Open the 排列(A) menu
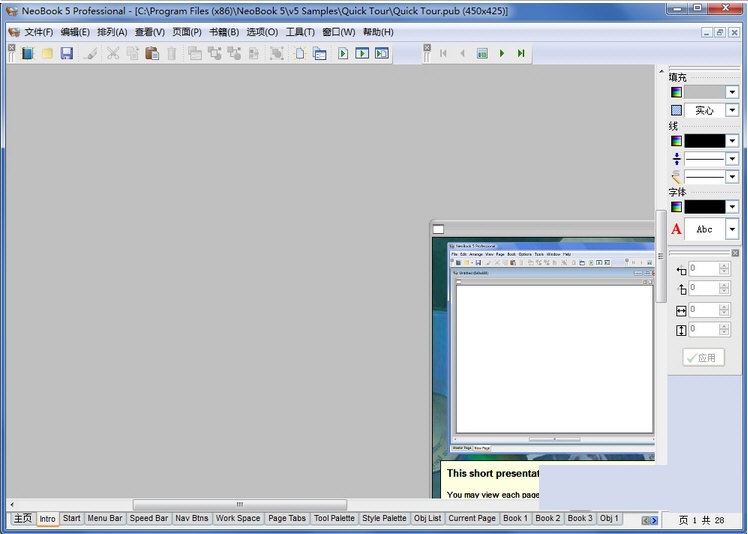Viewport: 748px width, 534px height. [x=112, y=32]
